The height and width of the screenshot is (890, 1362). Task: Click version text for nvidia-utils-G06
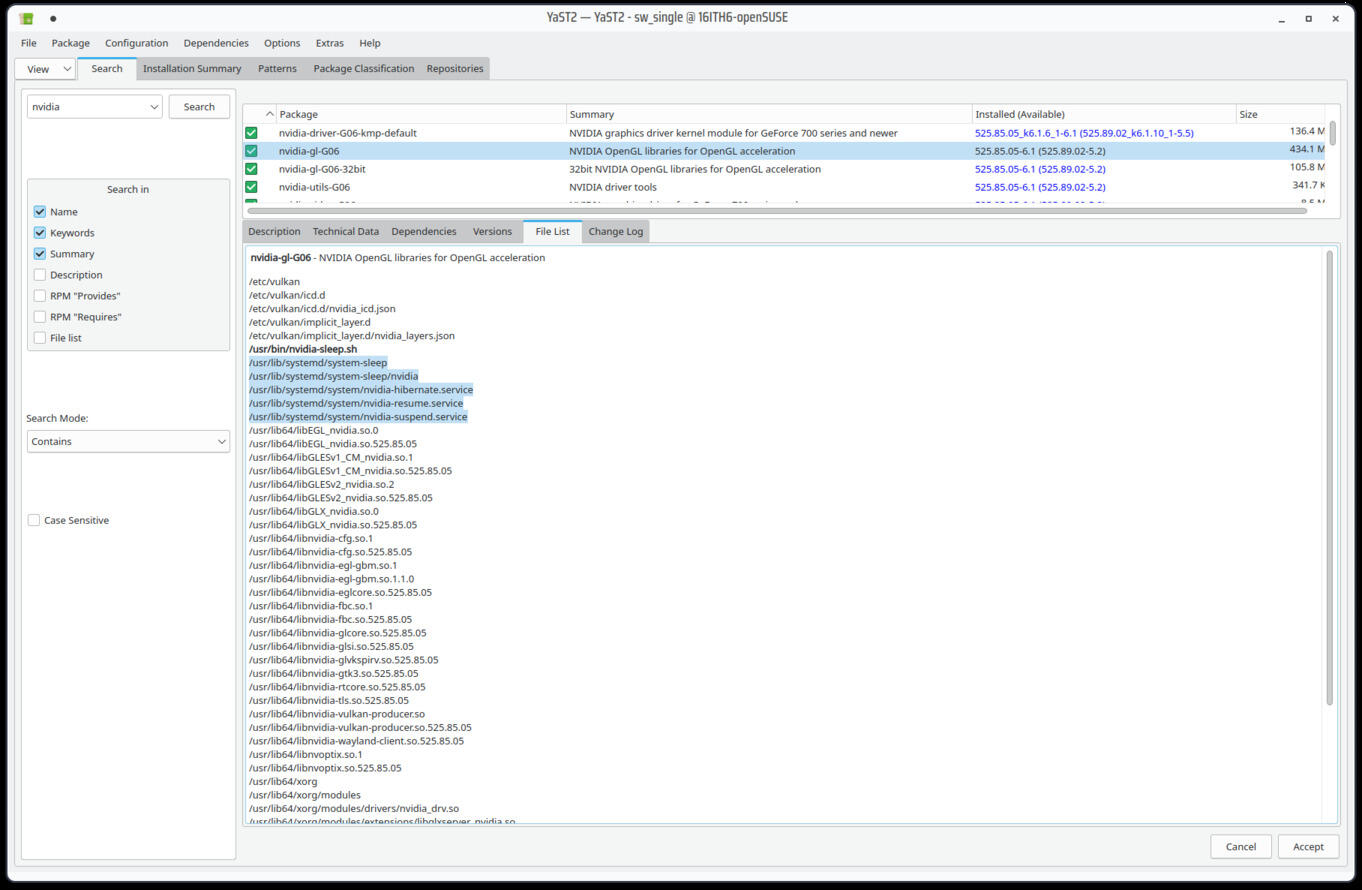[x=1040, y=187]
